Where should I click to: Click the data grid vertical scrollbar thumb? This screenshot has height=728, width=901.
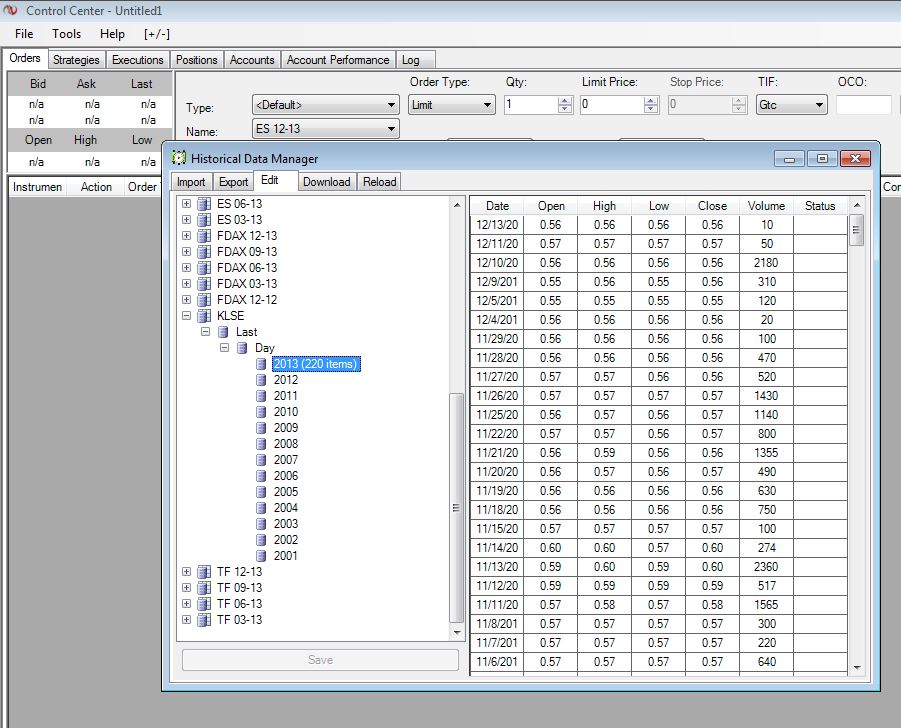857,229
